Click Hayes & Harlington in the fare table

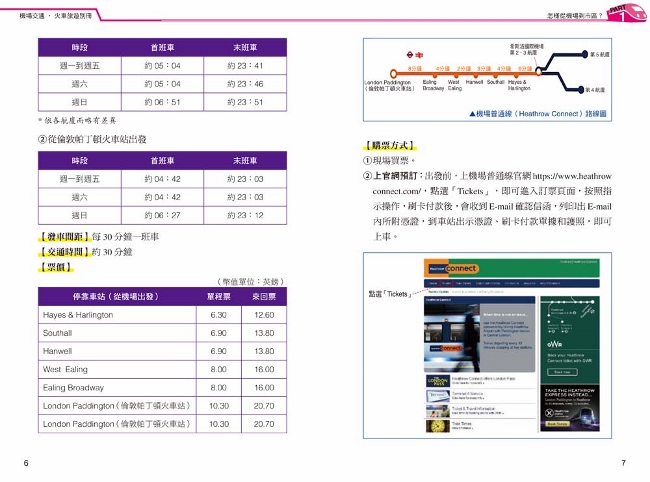pyautogui.click(x=78, y=315)
